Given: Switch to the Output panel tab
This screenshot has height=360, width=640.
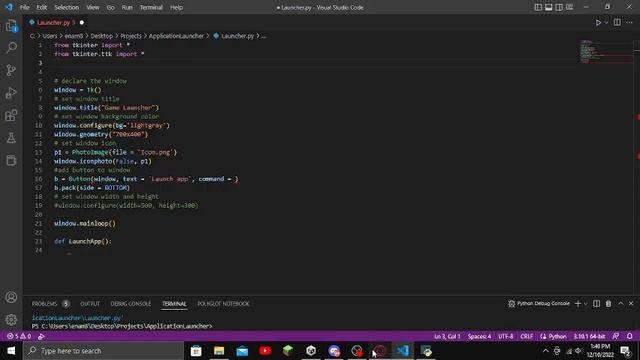Looking at the screenshot, I should tap(90, 304).
